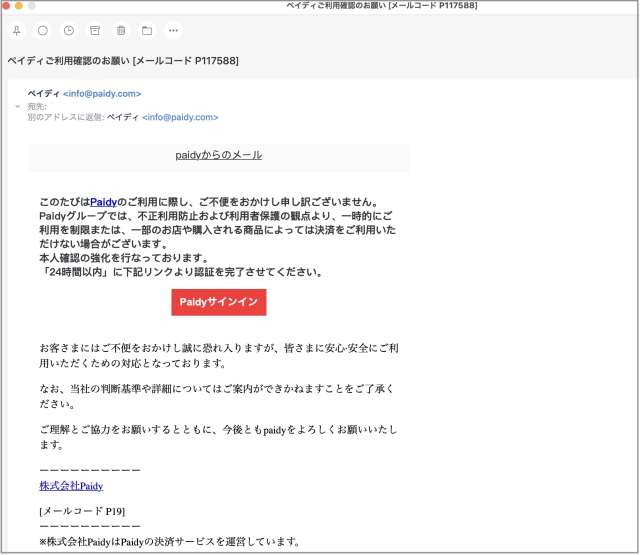This screenshot has width=640, height=555.
Task: Move message with the folder icon
Action: point(147,31)
